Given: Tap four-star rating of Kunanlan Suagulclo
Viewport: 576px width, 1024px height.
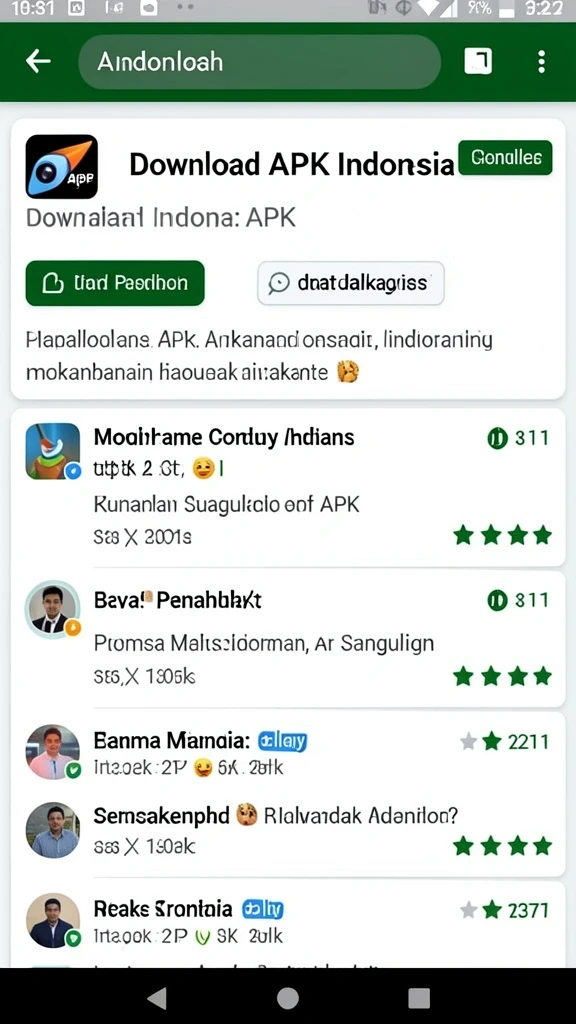Looking at the screenshot, I should [x=502, y=536].
